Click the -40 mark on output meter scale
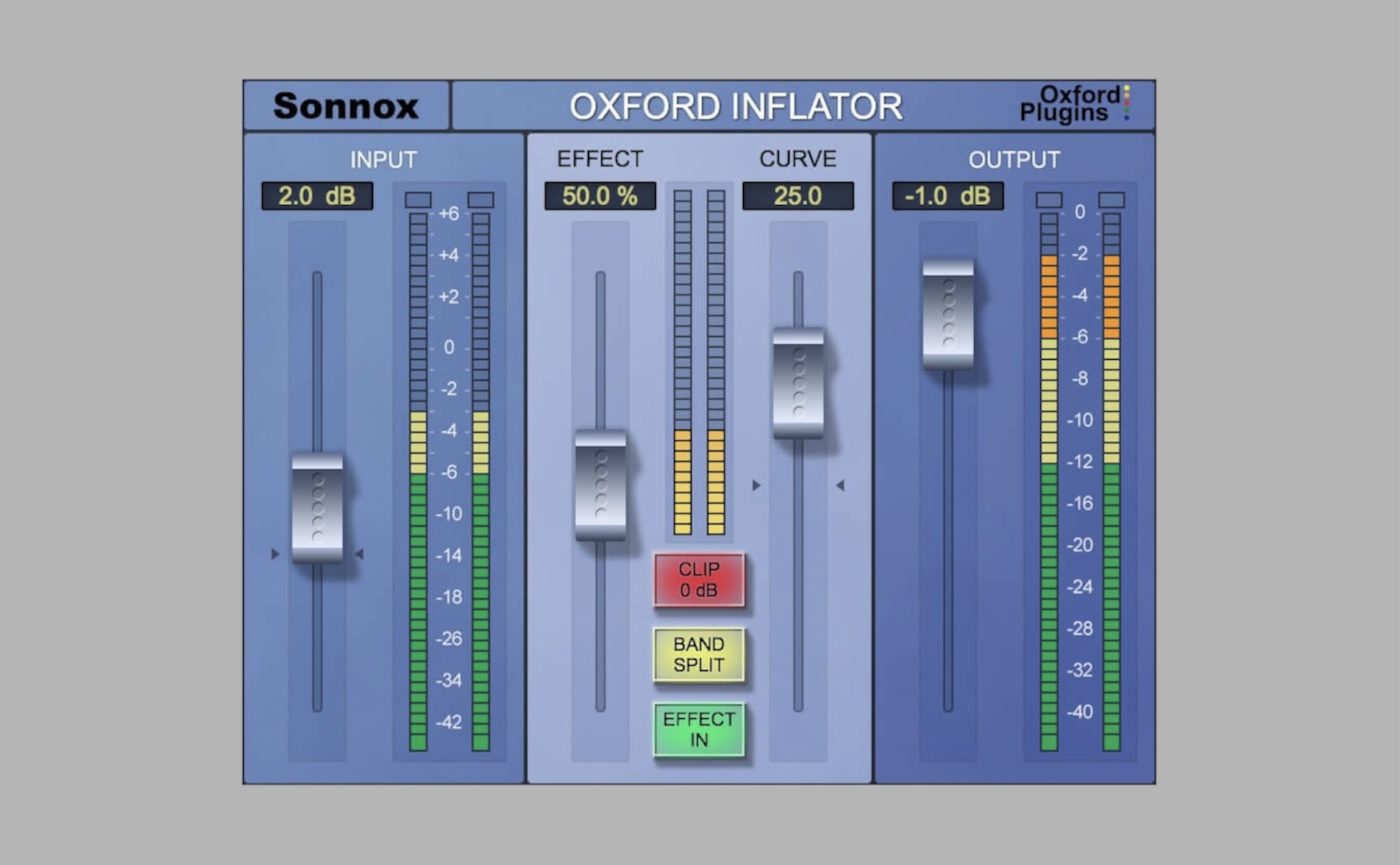1400x865 pixels. (1080, 712)
